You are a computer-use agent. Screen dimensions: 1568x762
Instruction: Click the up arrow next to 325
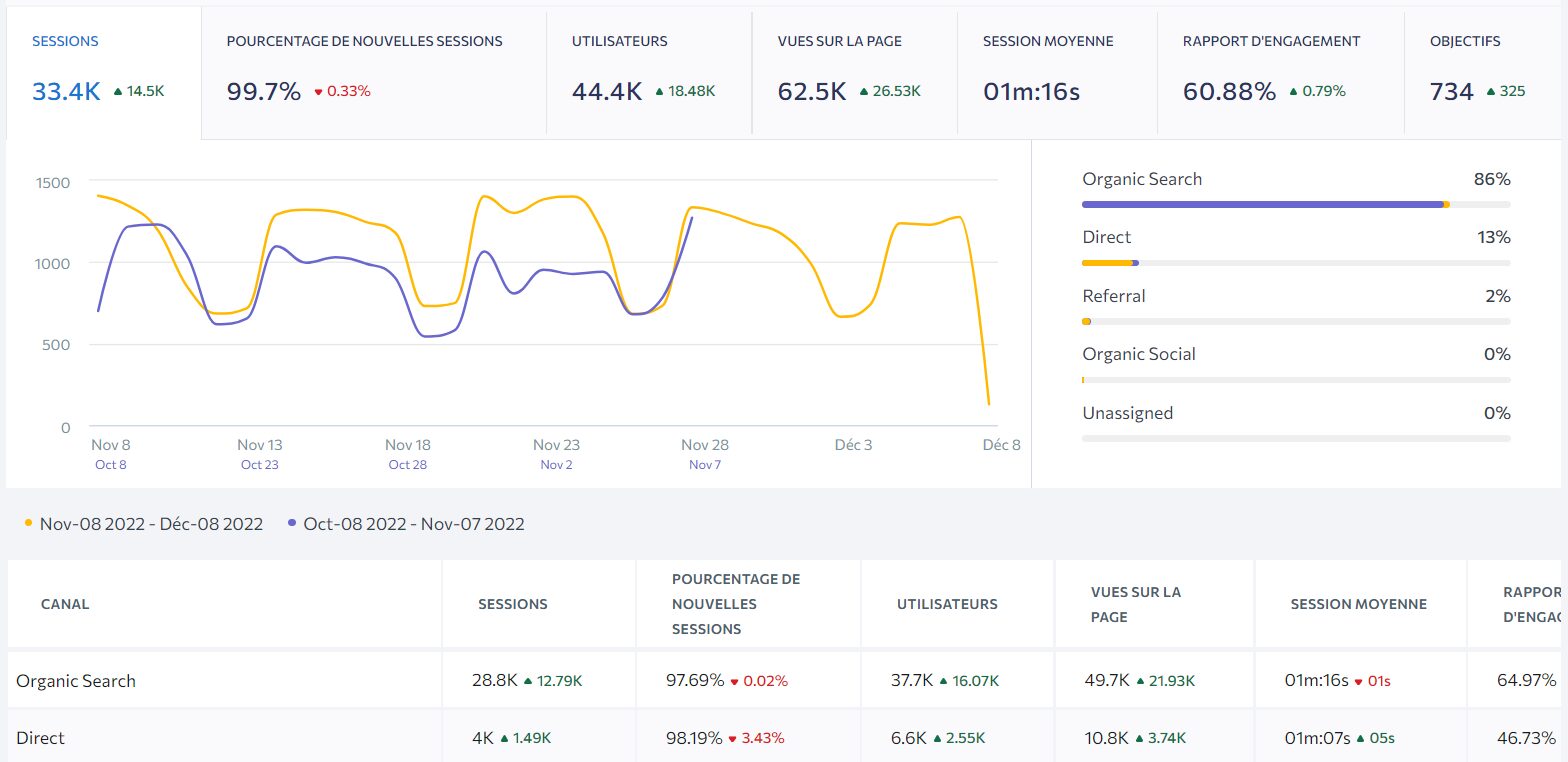click(1491, 92)
